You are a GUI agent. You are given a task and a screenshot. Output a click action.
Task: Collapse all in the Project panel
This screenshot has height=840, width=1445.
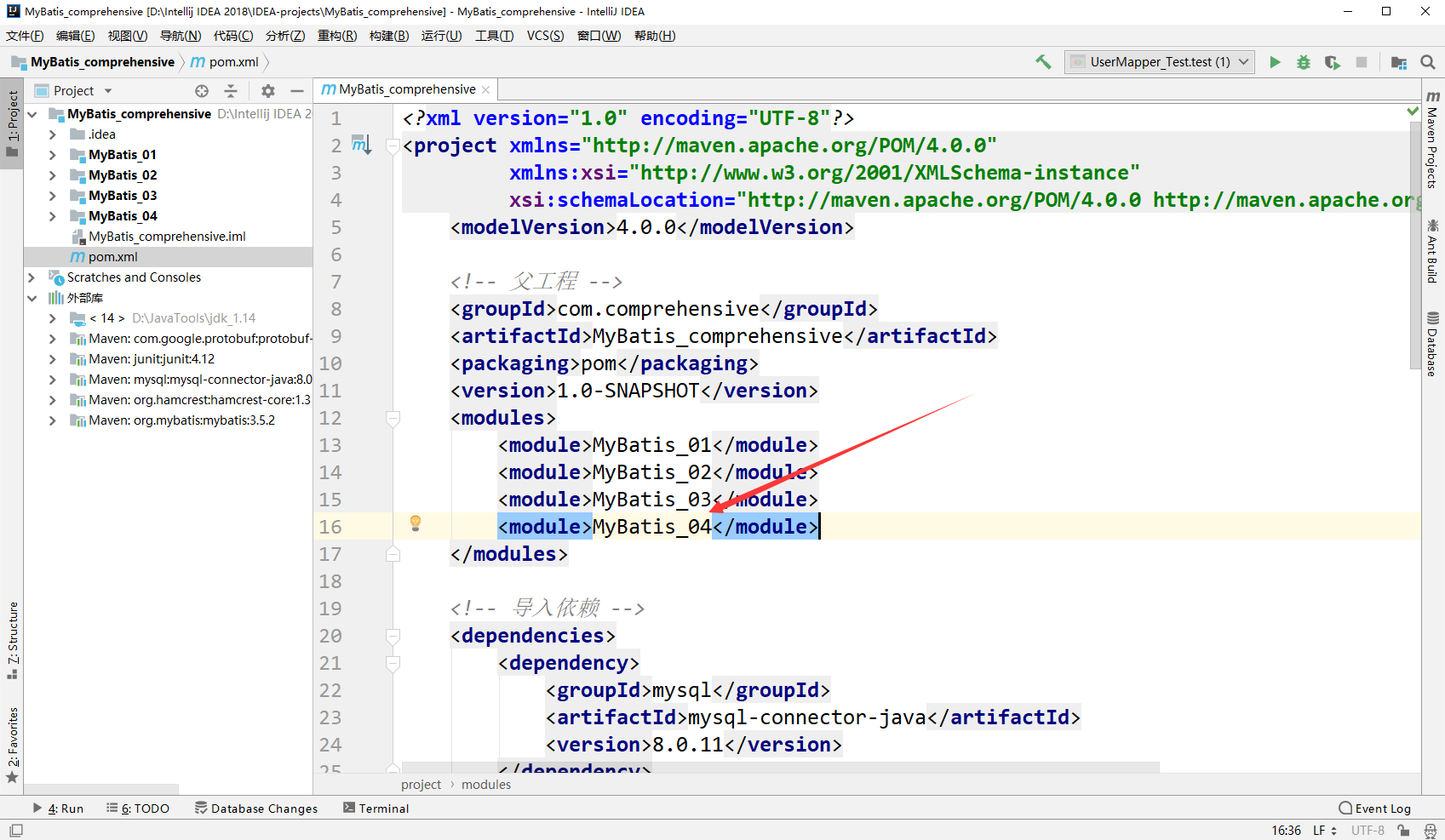point(231,91)
